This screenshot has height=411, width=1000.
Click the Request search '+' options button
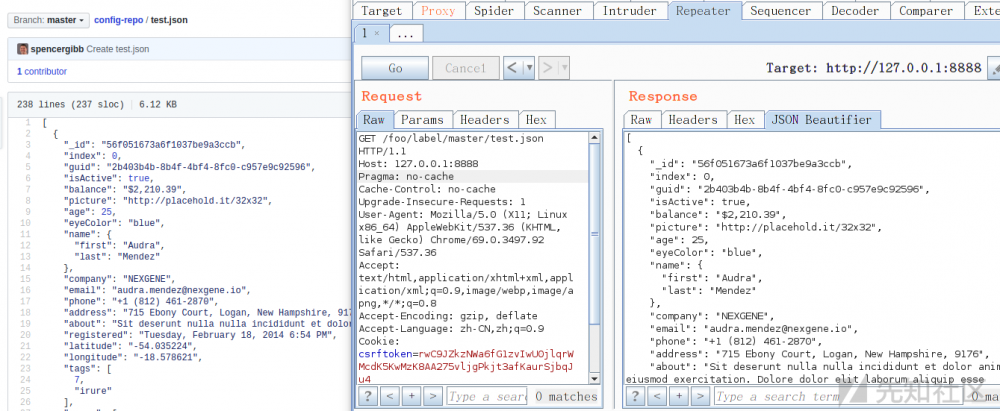coord(411,396)
